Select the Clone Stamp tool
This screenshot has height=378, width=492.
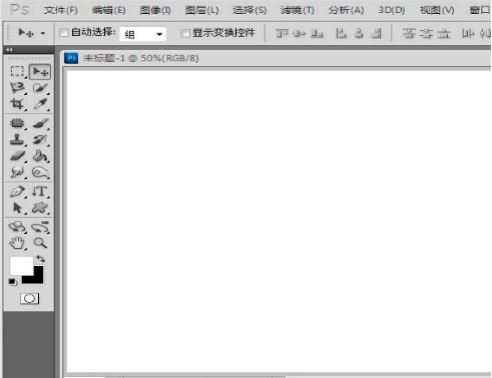[17, 140]
